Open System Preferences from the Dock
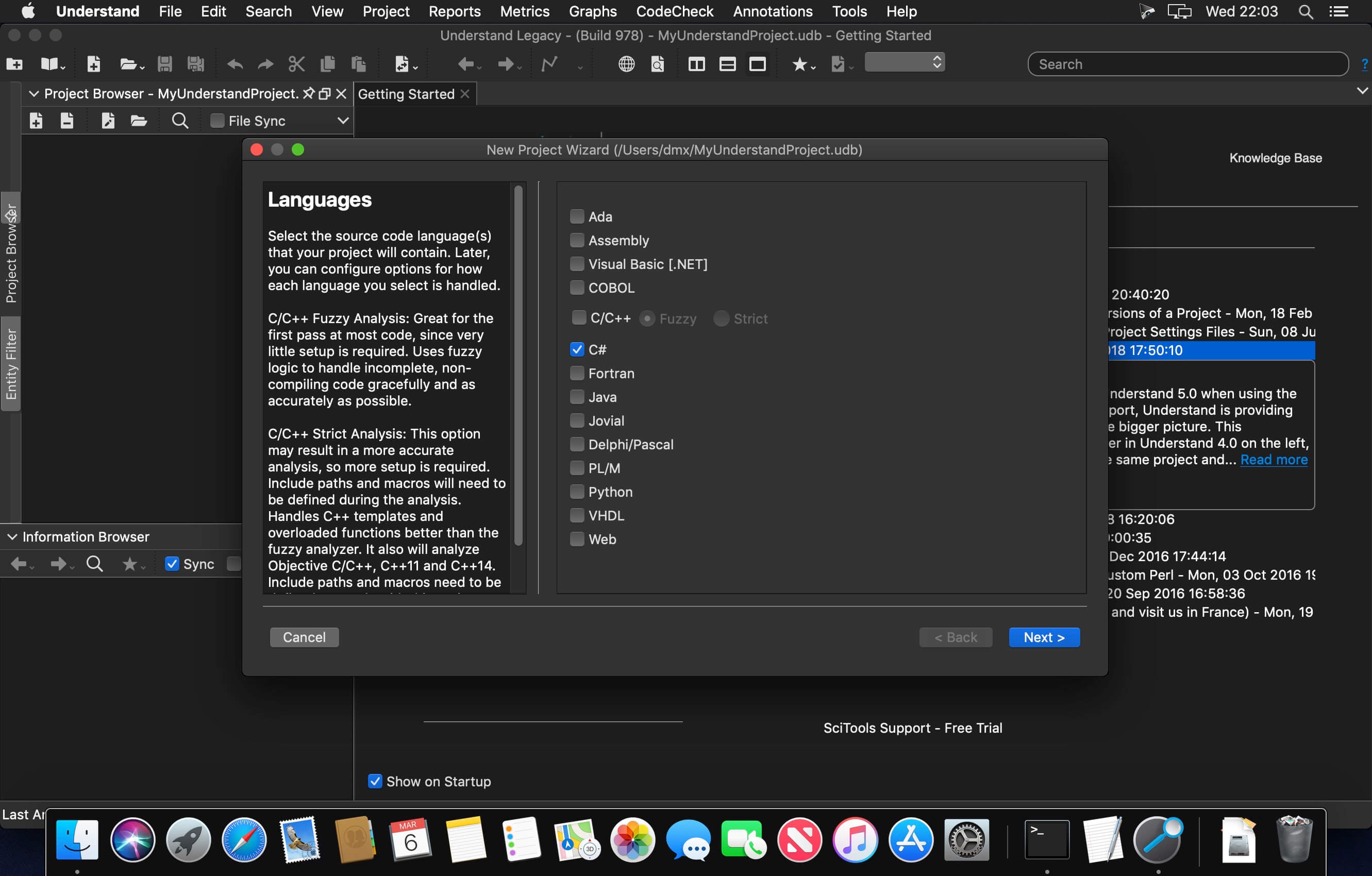Image resolution: width=1372 pixels, height=876 pixels. 966,839
